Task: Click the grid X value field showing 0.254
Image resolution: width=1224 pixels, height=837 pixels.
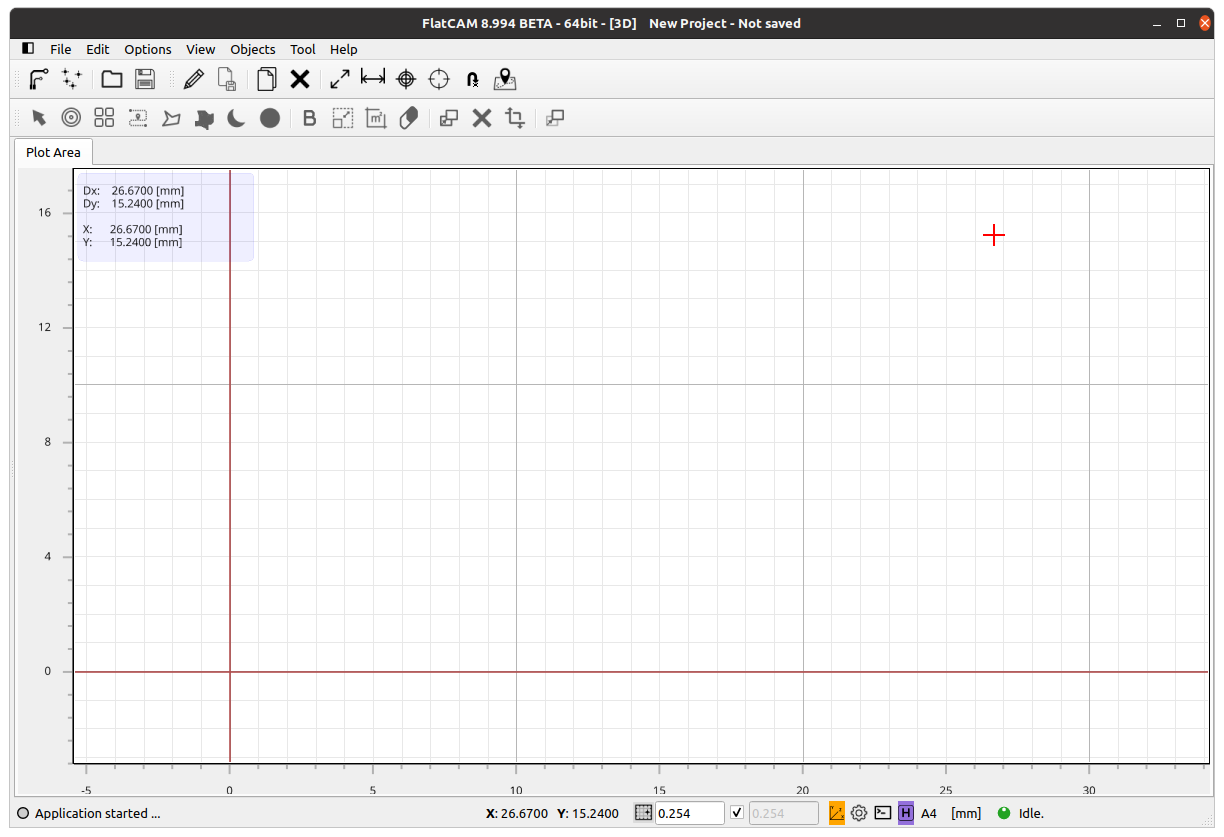Action: 690,813
